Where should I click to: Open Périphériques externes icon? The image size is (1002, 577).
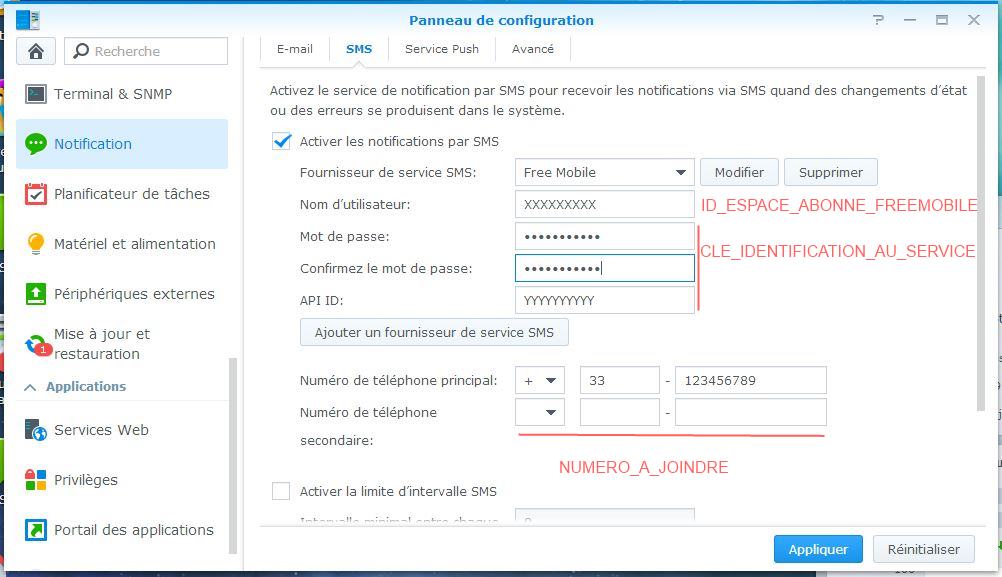36,294
